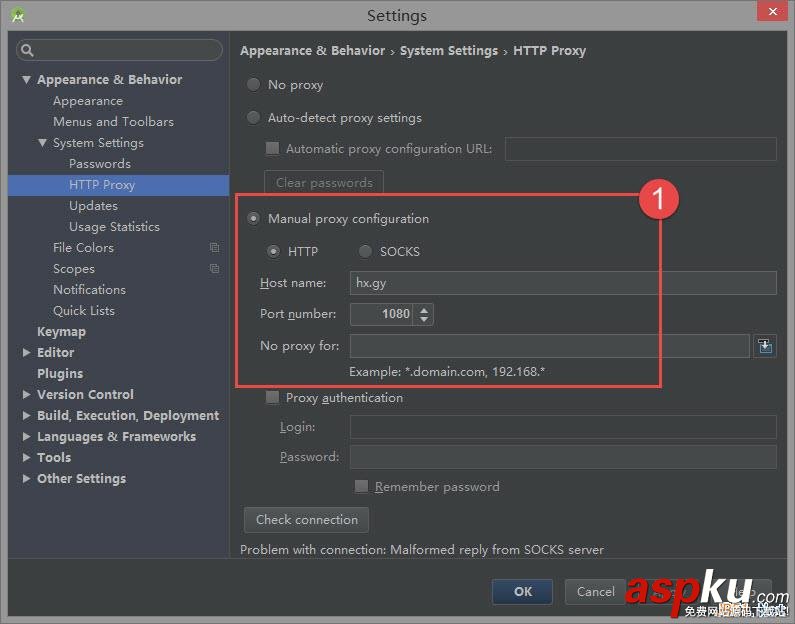Open the Plugins settings page

point(60,374)
